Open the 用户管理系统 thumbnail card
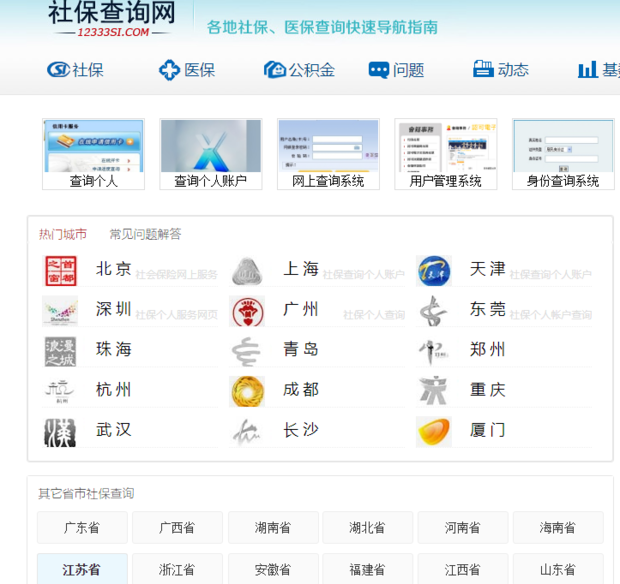 tap(446, 154)
